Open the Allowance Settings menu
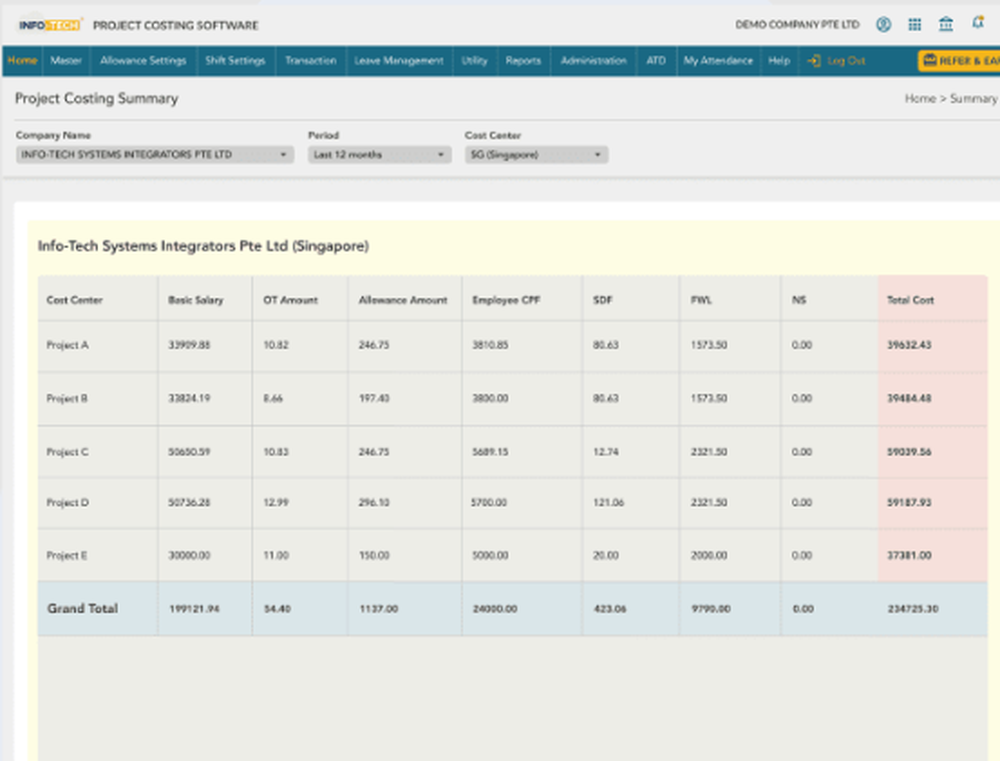 click(x=143, y=61)
